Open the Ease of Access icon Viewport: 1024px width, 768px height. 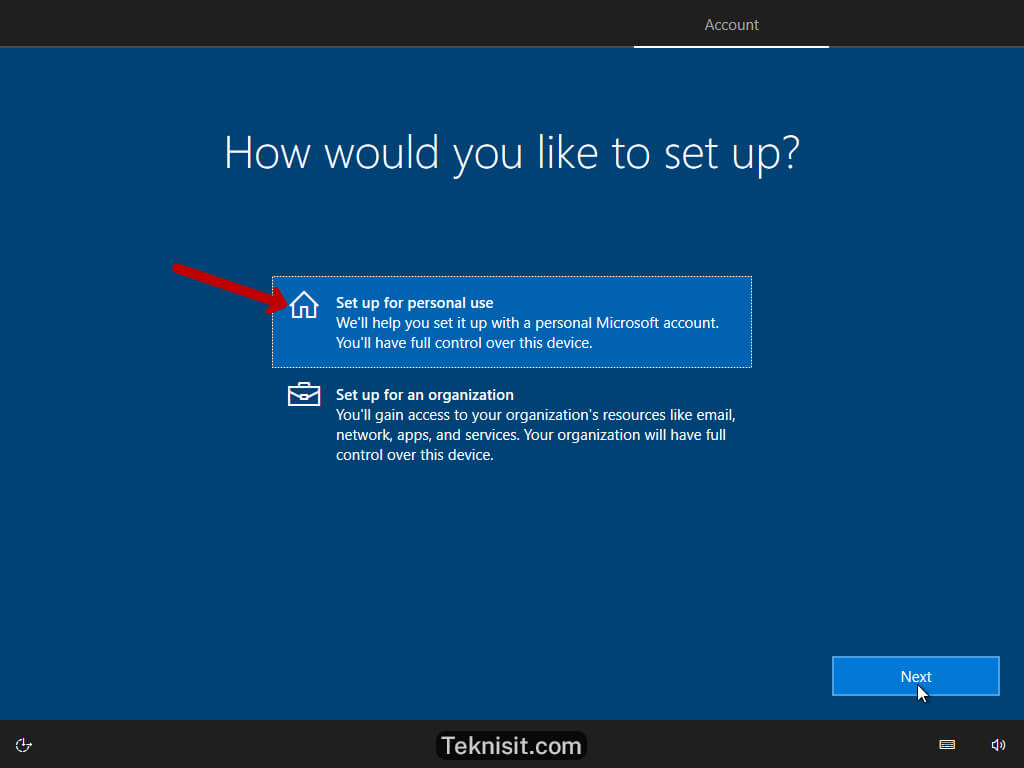[x=24, y=744]
